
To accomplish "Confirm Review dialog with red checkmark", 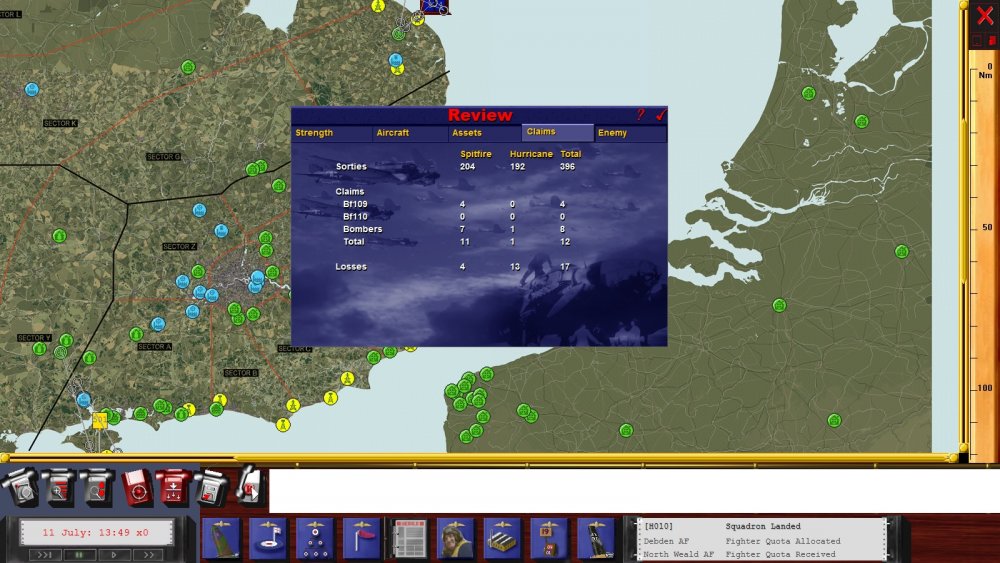I will 660,115.
